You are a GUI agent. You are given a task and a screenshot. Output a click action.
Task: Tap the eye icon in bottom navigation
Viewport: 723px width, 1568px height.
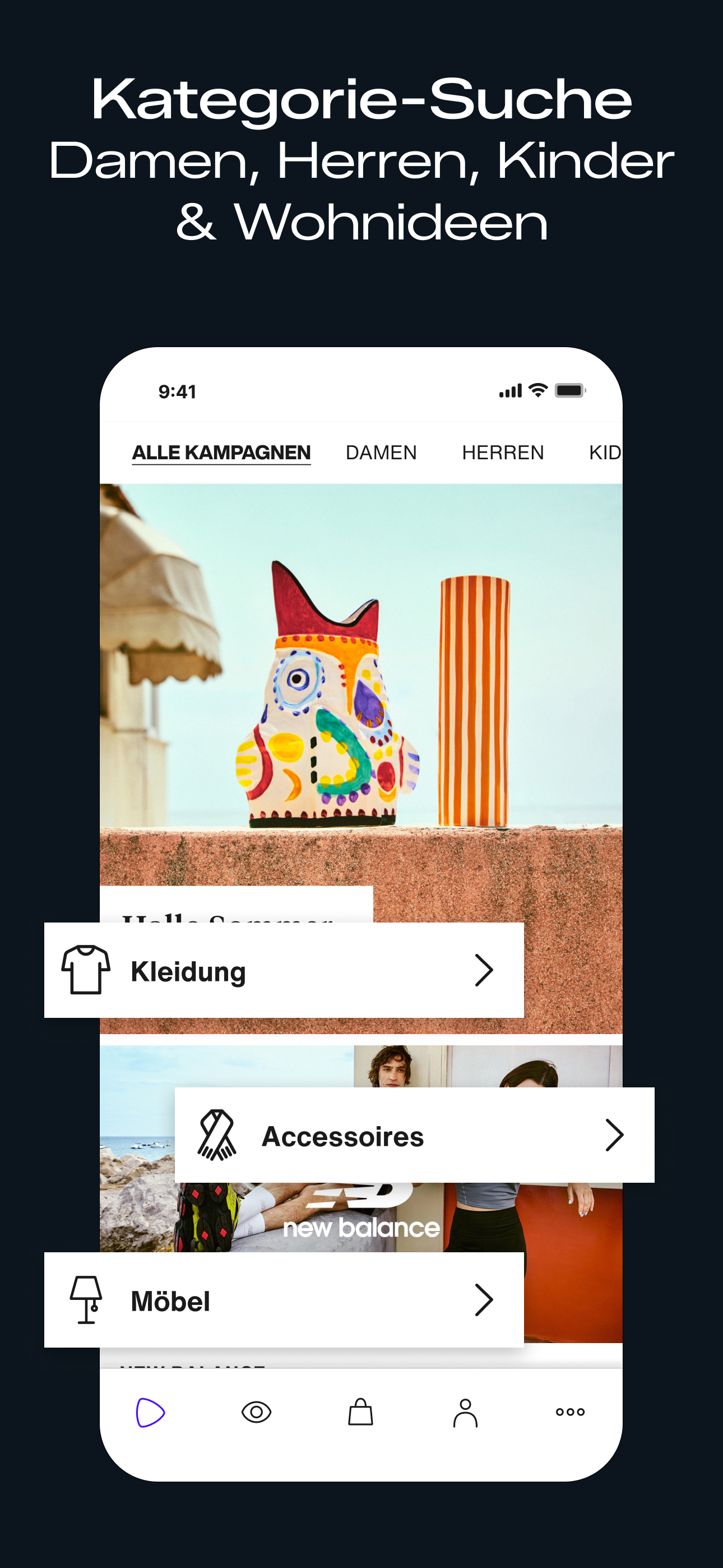tap(256, 1412)
